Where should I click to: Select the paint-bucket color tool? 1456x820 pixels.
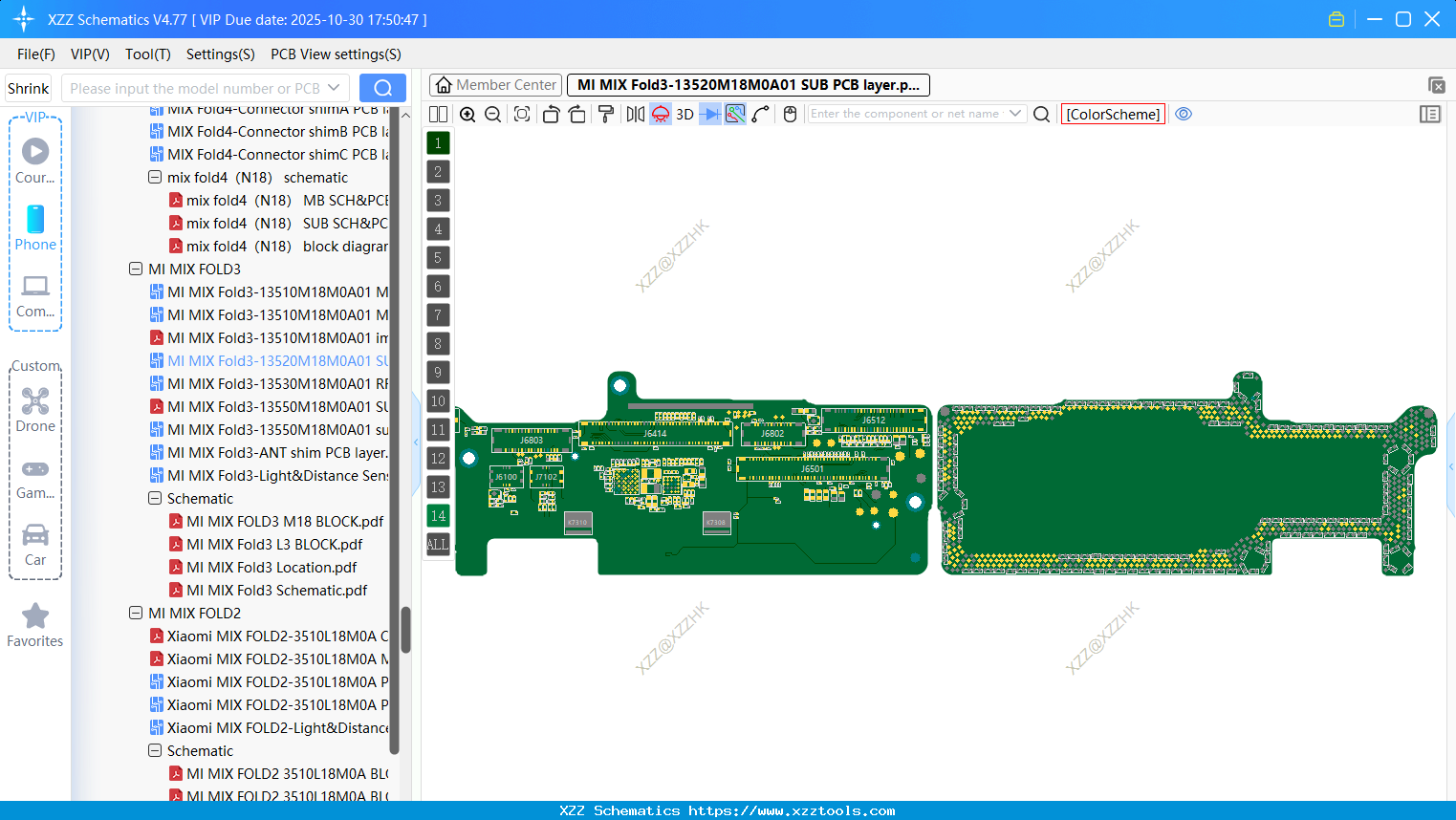(605, 114)
